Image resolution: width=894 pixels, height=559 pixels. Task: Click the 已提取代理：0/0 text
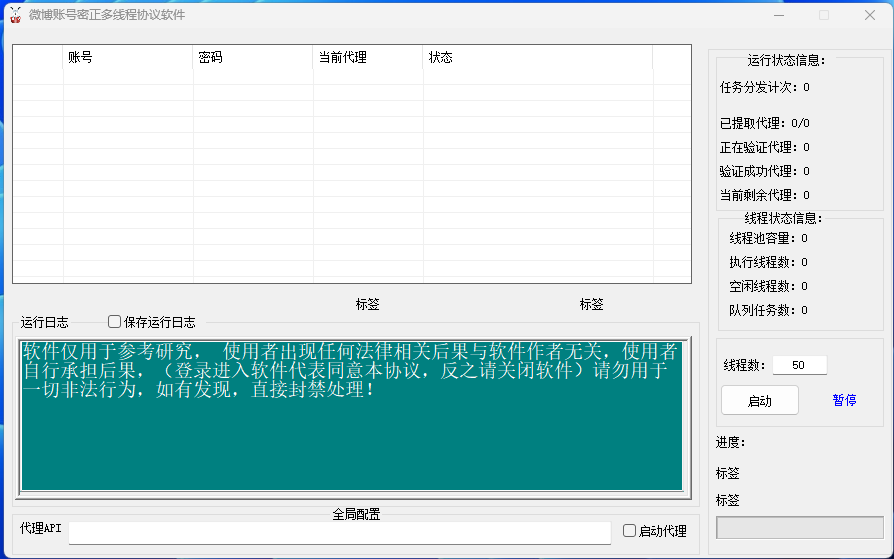[765, 123]
